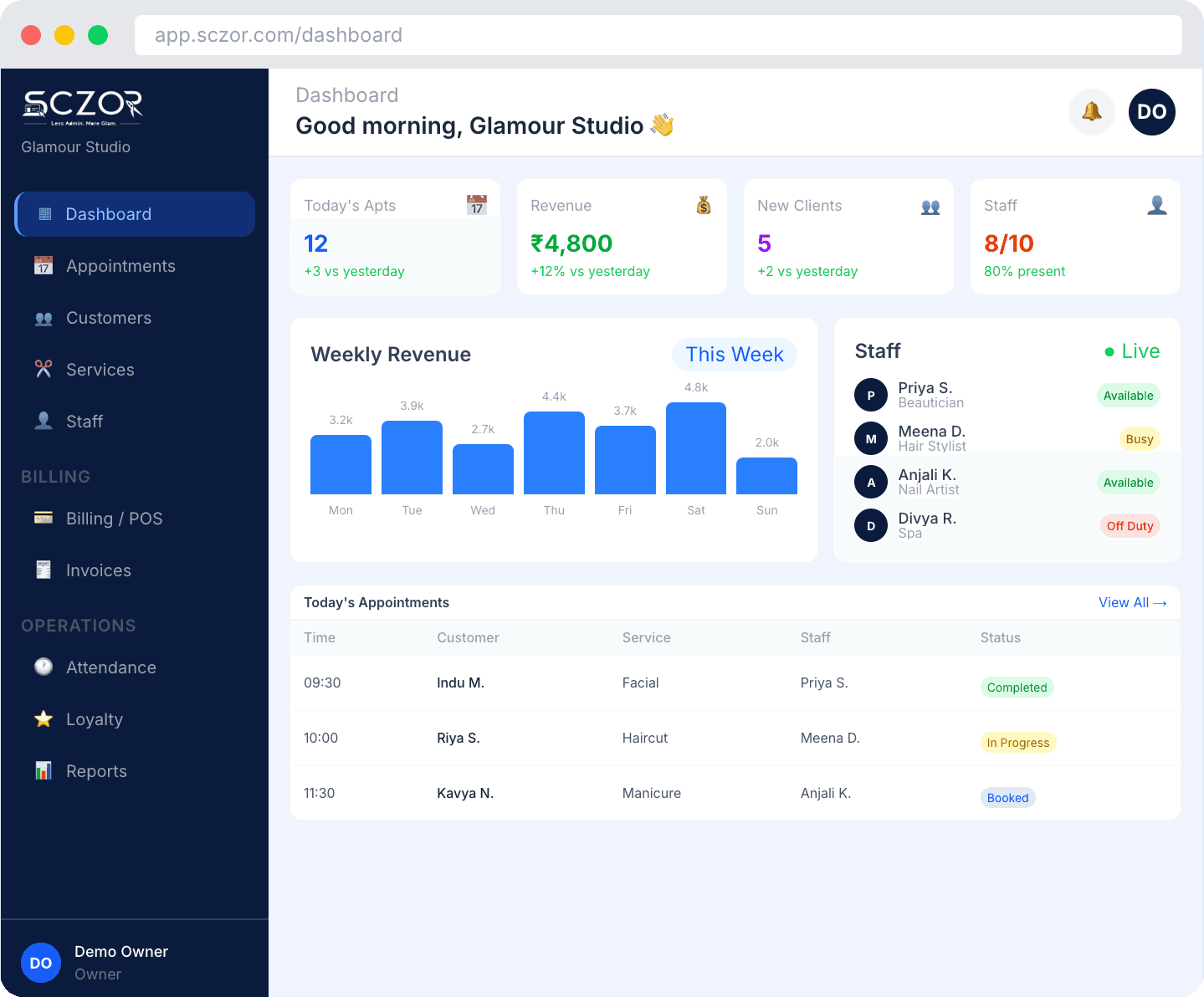Click customer name Kavya N.
The image size is (1204, 997).
coord(465,793)
